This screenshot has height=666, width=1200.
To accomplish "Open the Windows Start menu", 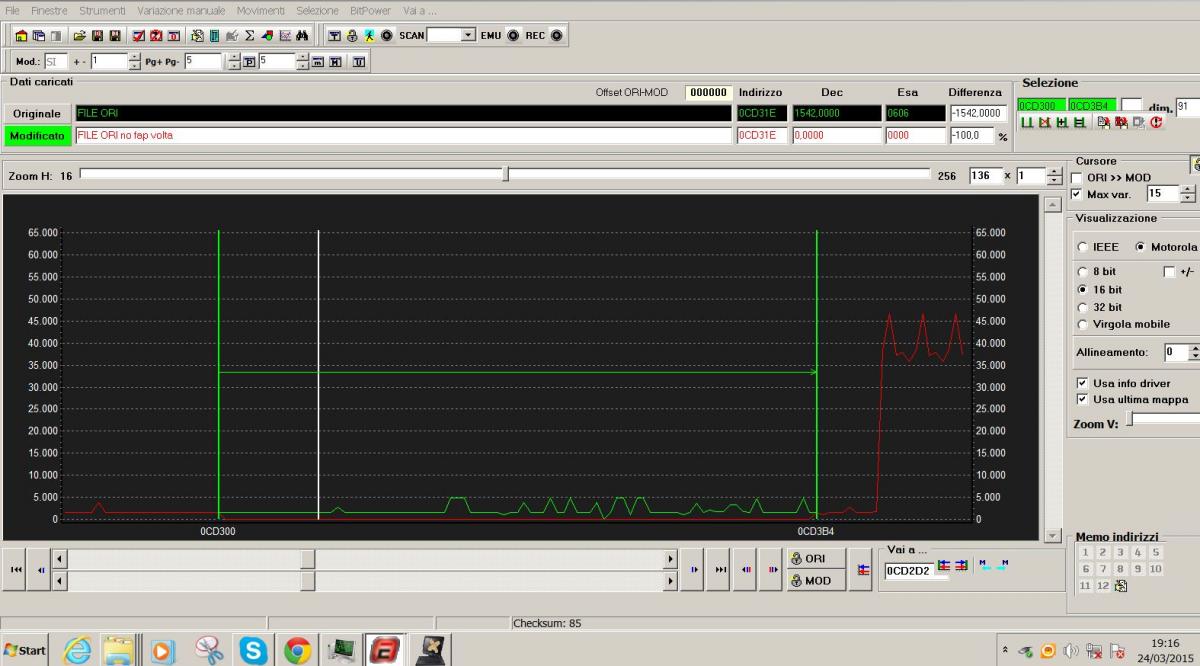I will pos(24,650).
